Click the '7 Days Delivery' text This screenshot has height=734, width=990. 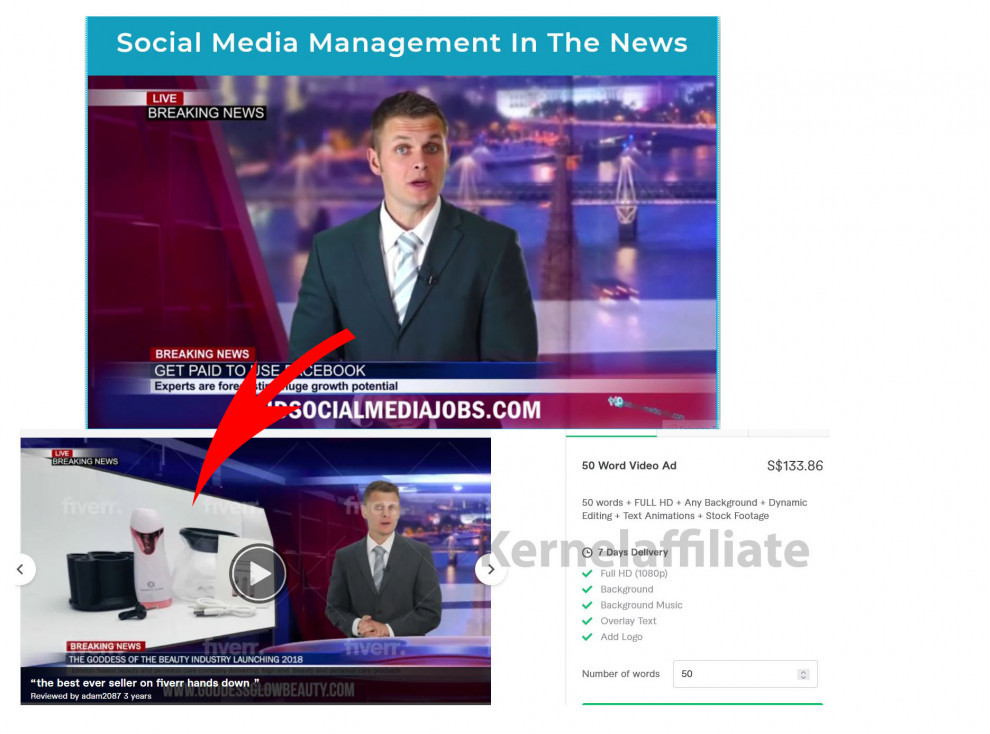pyautogui.click(x=633, y=552)
